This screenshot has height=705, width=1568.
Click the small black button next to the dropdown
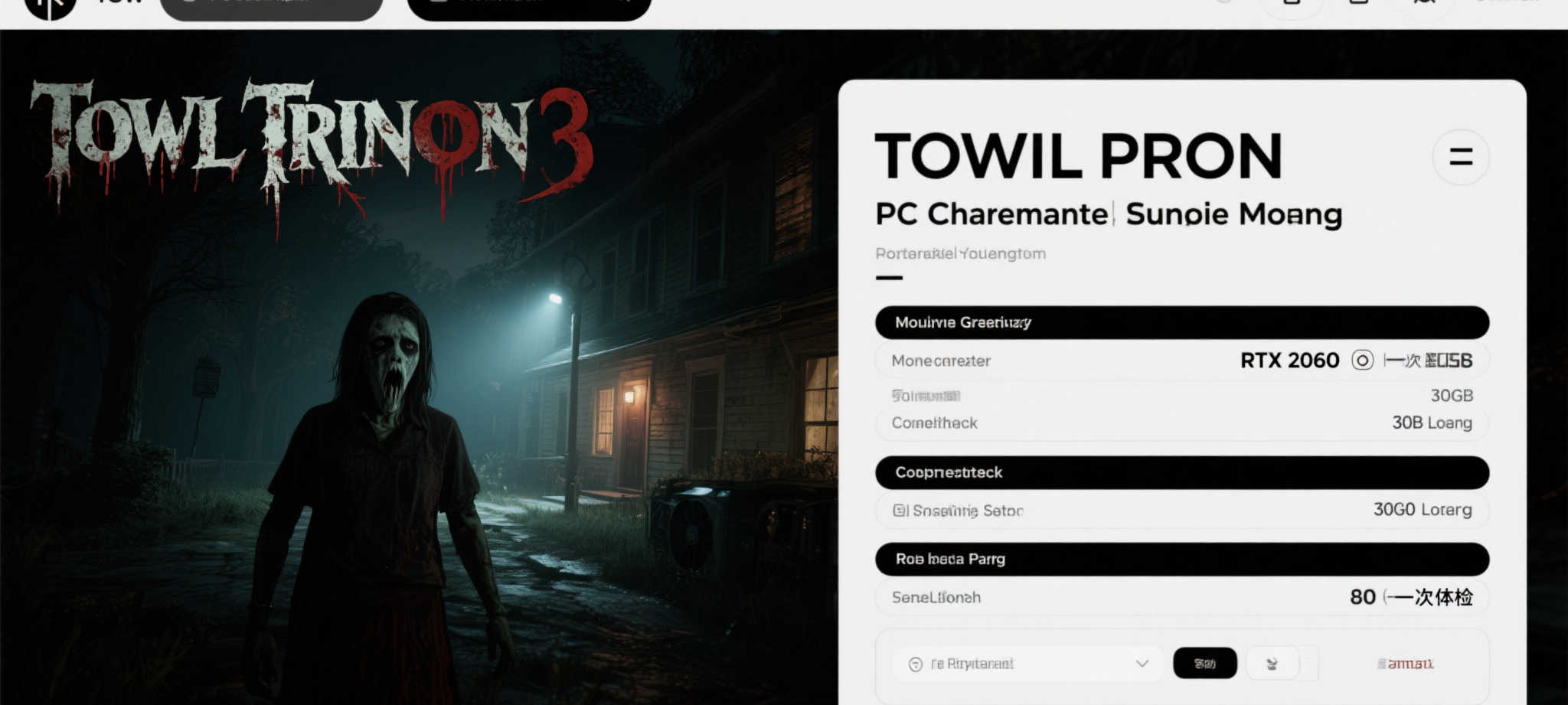coord(1205,663)
